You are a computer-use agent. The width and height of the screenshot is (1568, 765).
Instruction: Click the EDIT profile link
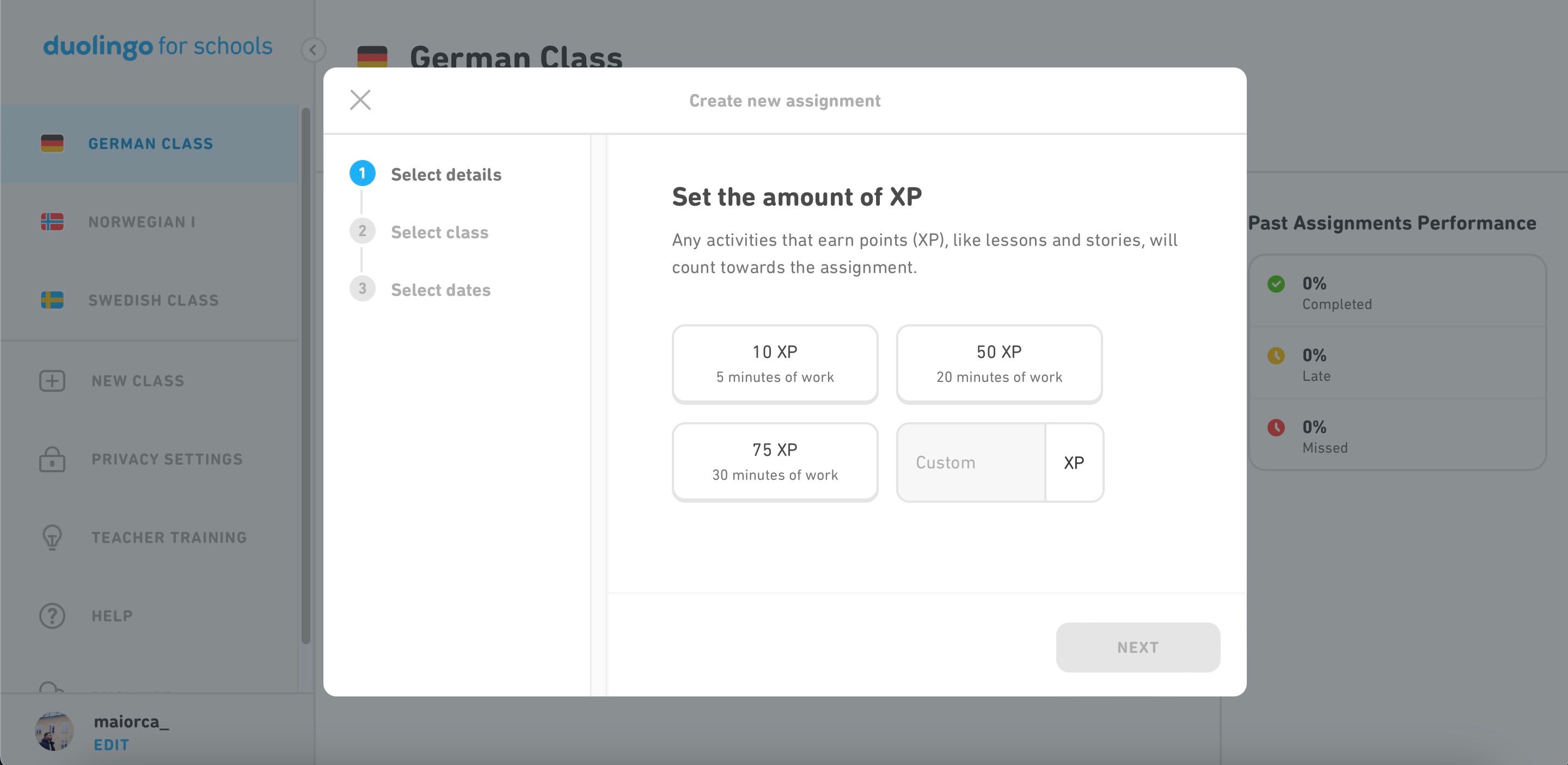coord(112,745)
